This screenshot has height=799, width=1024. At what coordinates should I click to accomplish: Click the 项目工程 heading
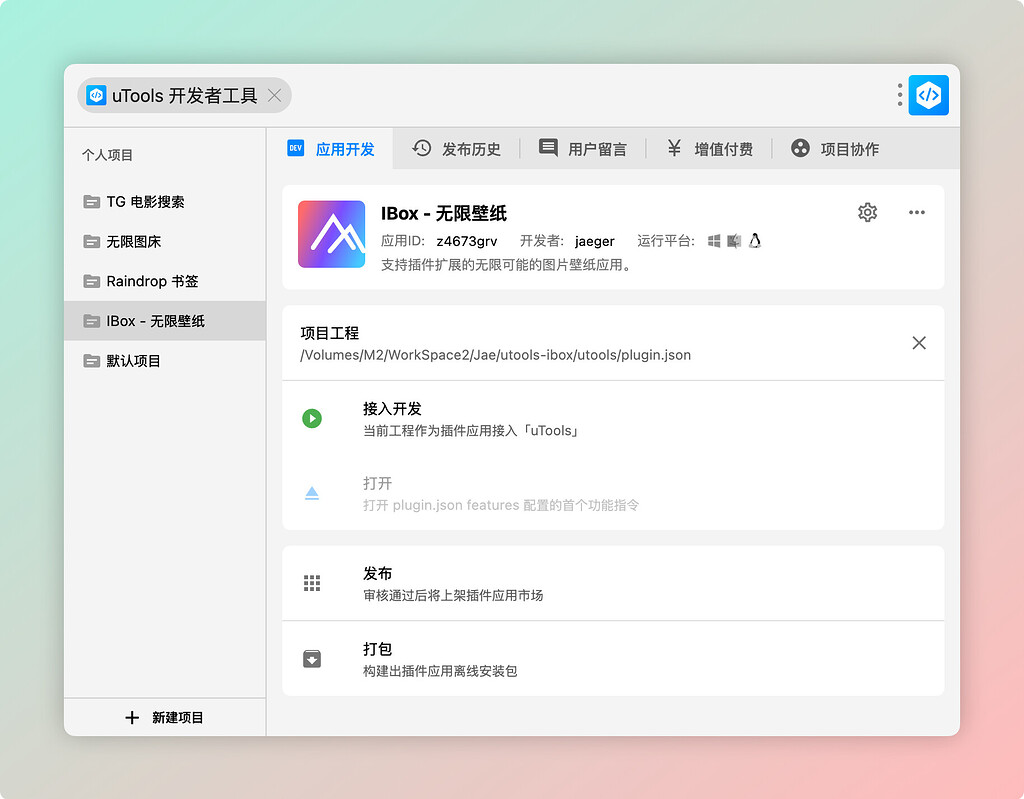click(x=330, y=333)
